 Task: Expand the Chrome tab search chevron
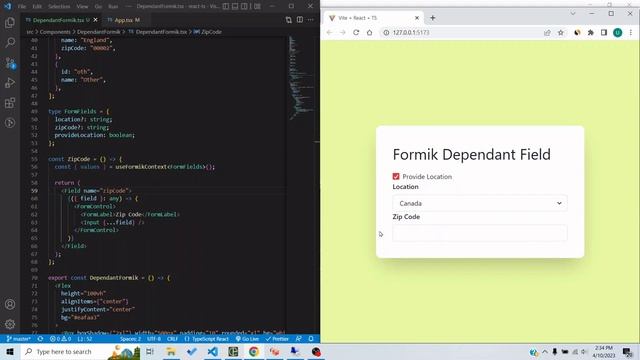pos(573,14)
